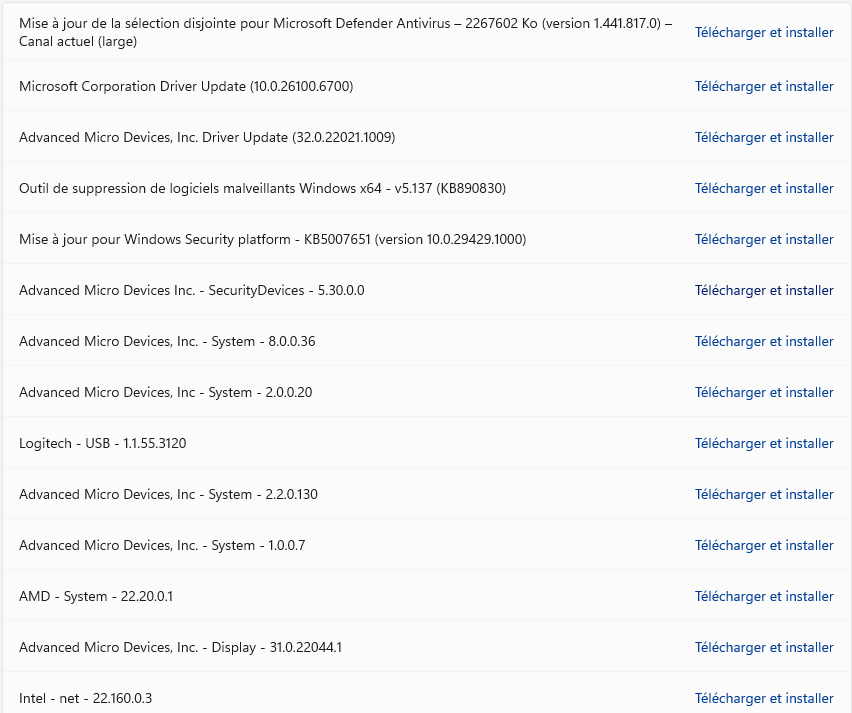This screenshot has width=852, height=713.
Task: Click Télécharger et installer for SecurityDevices 5.30.0.0
Action: (x=764, y=290)
